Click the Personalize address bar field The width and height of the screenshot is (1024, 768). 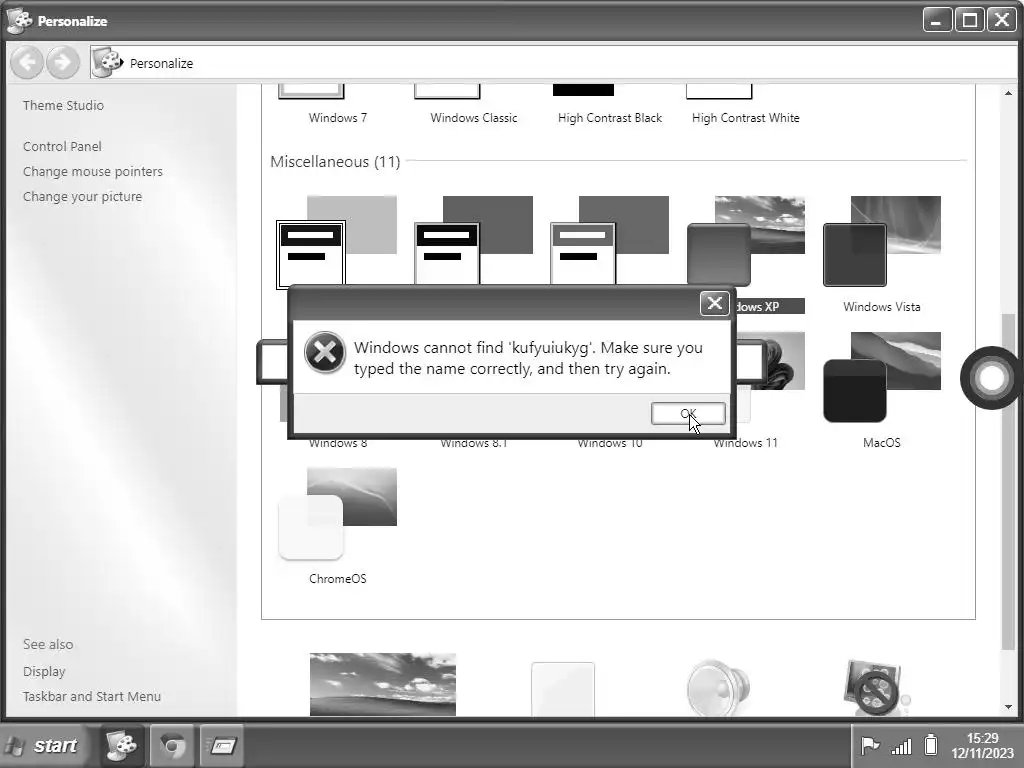click(x=555, y=63)
